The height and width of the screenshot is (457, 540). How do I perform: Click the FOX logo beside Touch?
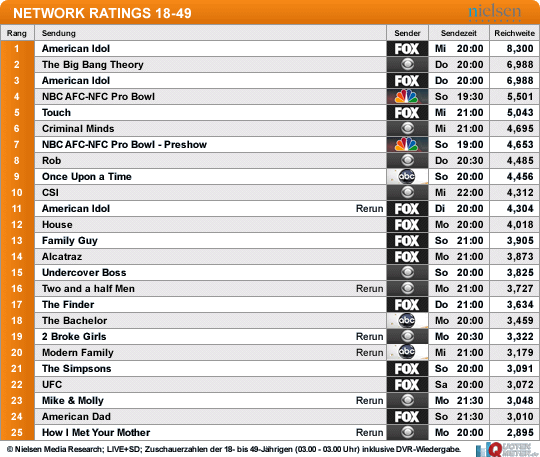coord(407,113)
